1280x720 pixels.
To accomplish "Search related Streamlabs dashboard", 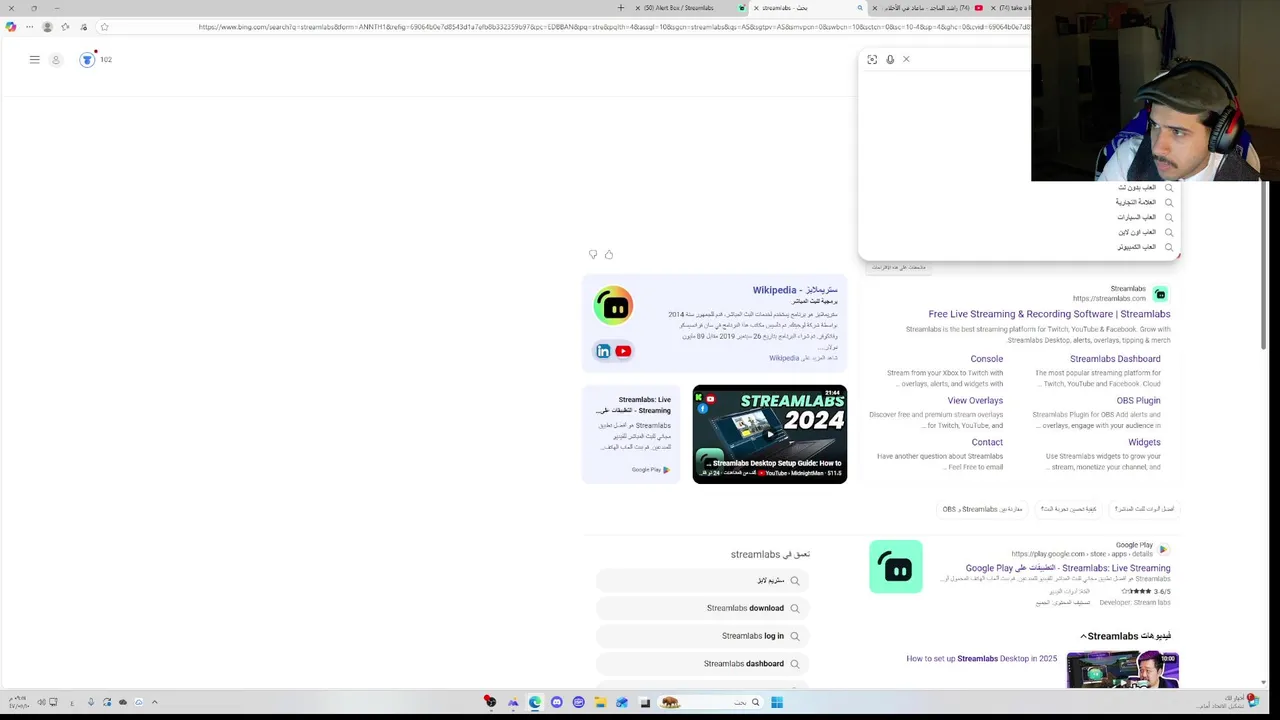I will 702,664.
